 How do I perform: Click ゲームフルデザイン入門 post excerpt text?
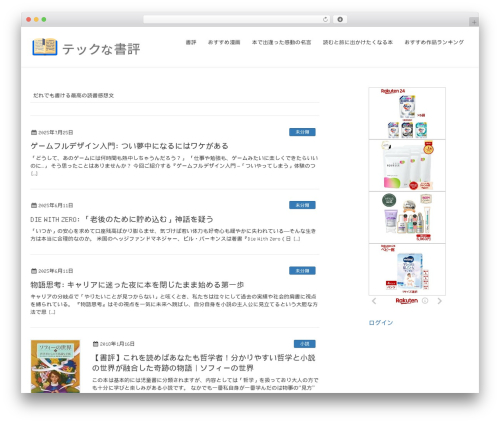[x=174, y=166]
